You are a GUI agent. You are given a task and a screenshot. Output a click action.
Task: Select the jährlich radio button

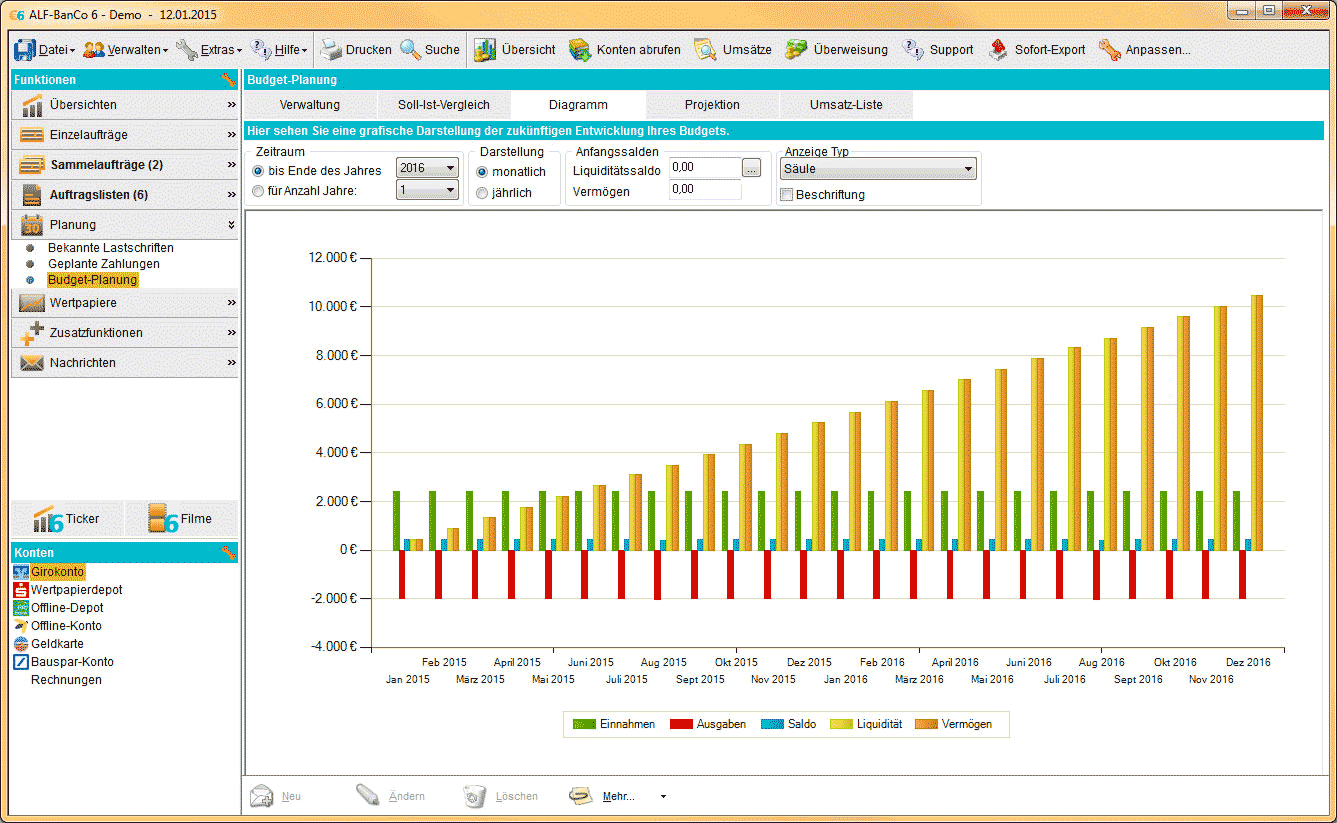point(483,193)
